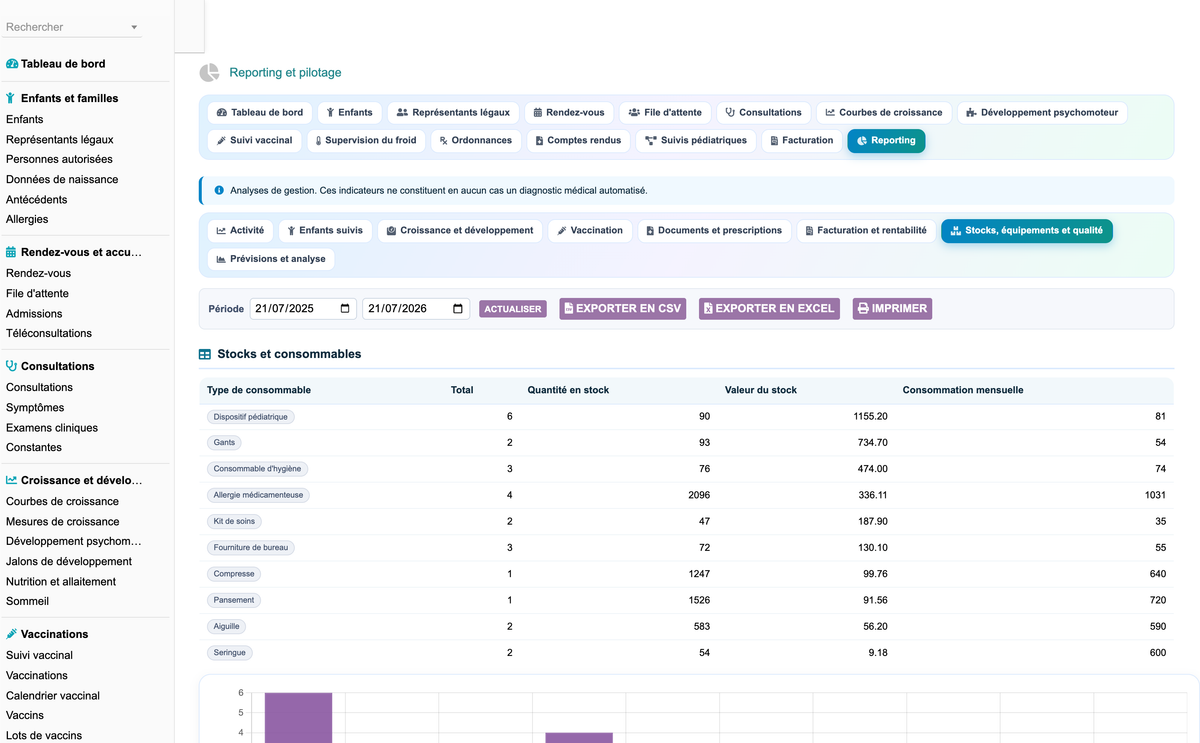The image size is (1200, 743).
Task: Open the File d'attente module tab
Action: (x=666, y=112)
